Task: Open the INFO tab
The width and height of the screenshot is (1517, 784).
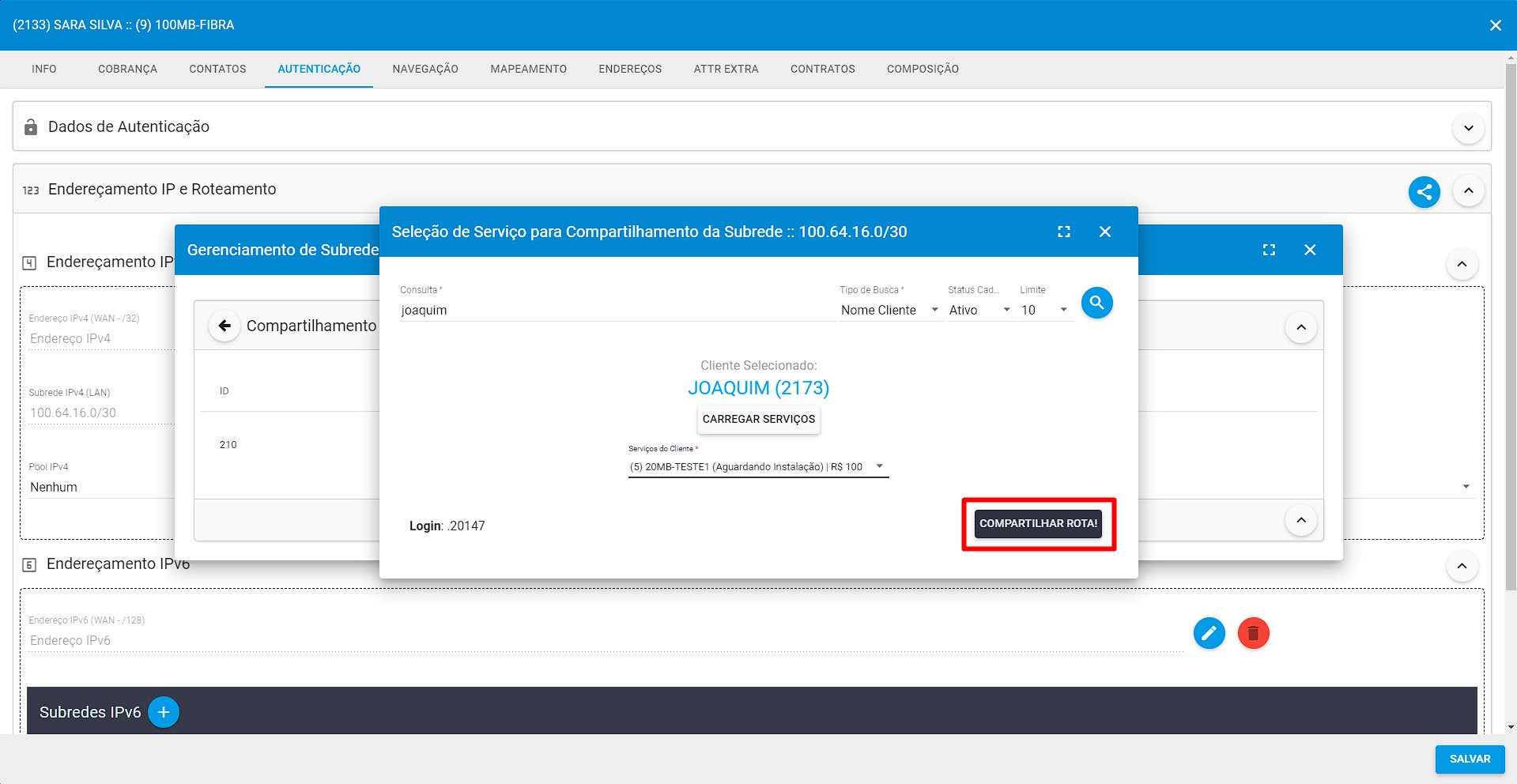Action: point(44,69)
